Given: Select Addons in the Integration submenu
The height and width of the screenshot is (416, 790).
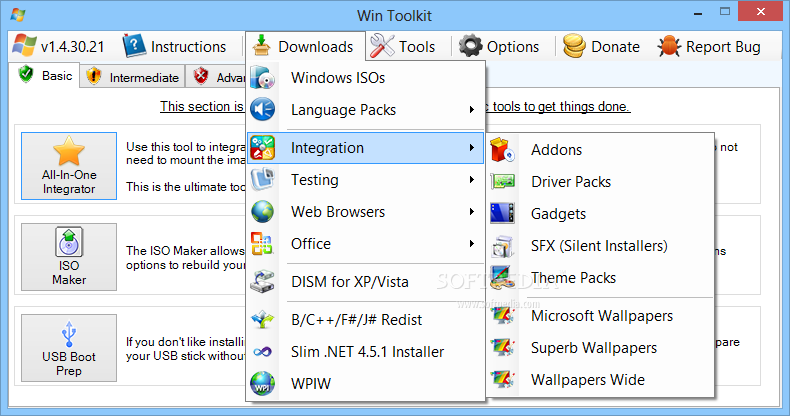Looking at the screenshot, I should pyautogui.click(x=601, y=150).
